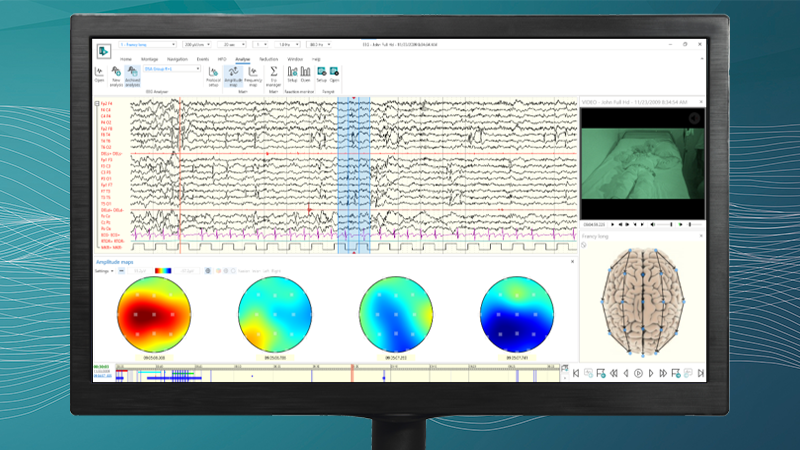Open the 20 sec timebase dropdown
Image resolution: width=800 pixels, height=450 pixels.
click(x=232, y=45)
